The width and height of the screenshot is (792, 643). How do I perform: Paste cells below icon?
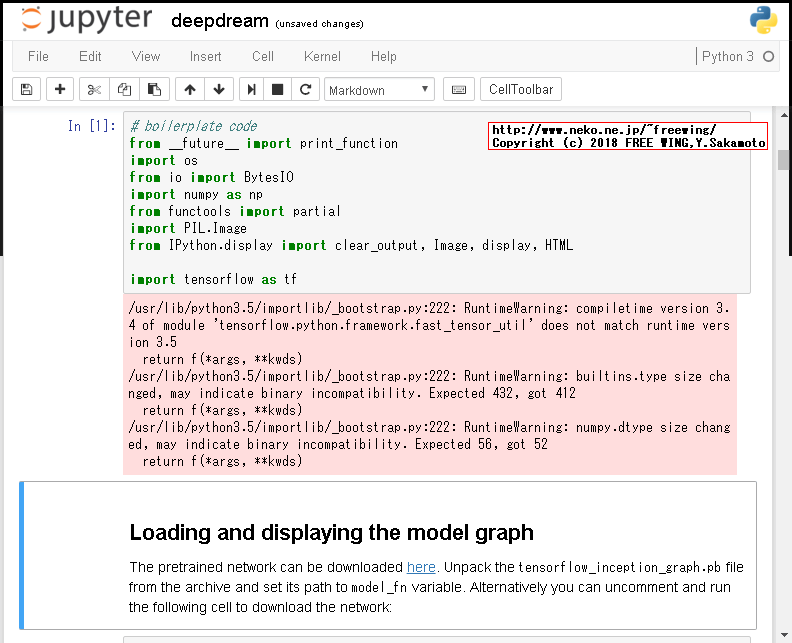click(154, 90)
